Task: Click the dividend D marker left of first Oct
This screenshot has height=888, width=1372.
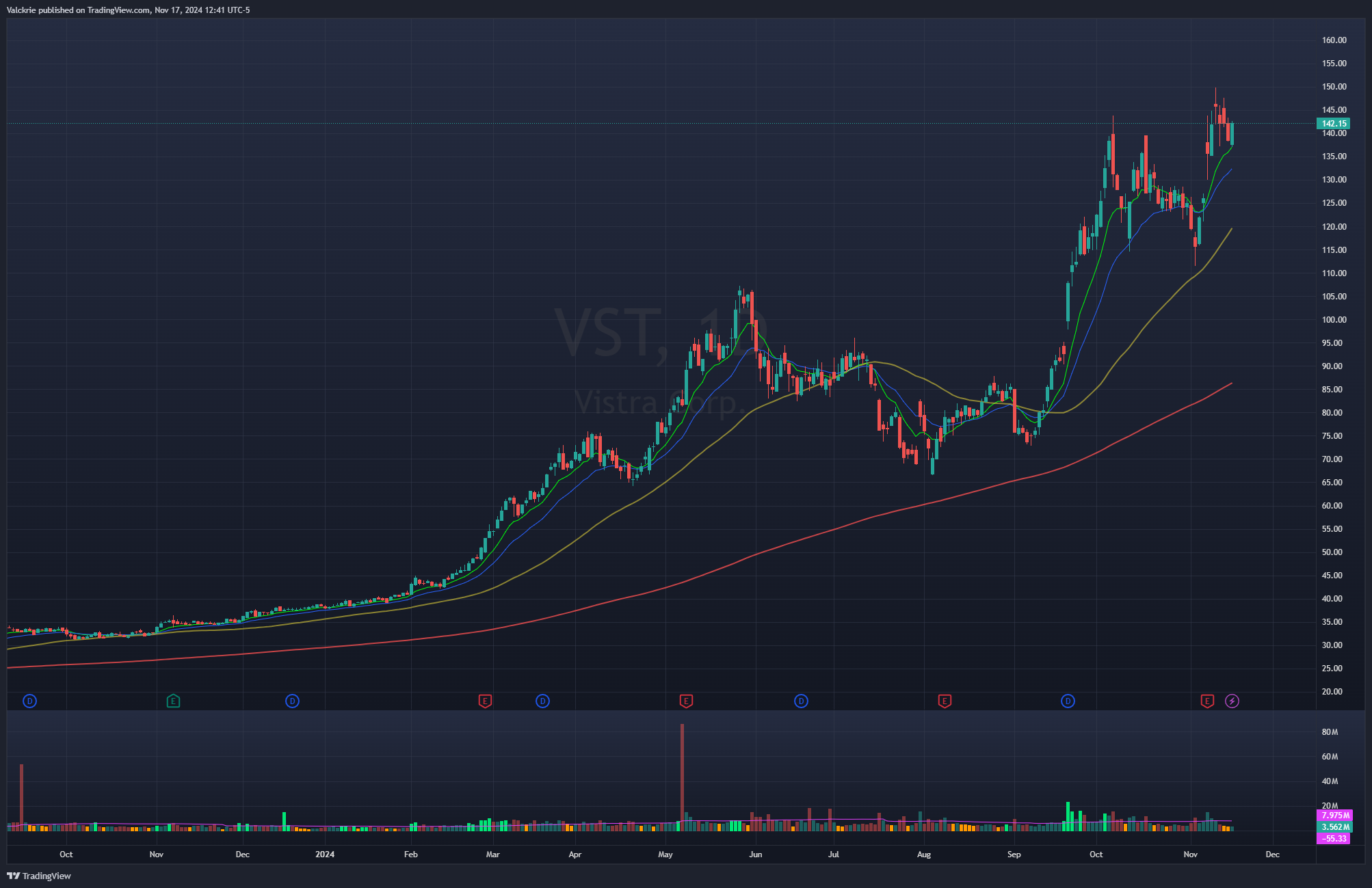Action: (29, 701)
